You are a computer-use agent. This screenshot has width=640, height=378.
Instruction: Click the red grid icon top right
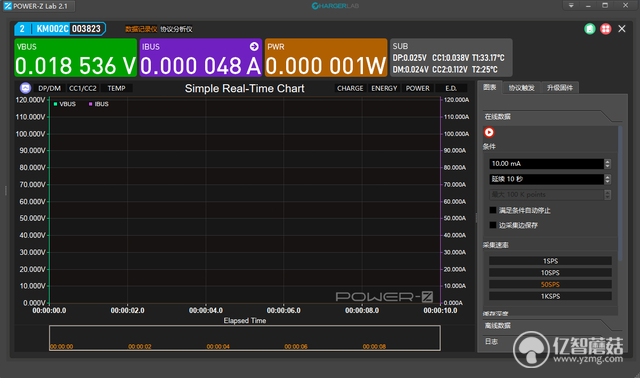[x=606, y=29]
